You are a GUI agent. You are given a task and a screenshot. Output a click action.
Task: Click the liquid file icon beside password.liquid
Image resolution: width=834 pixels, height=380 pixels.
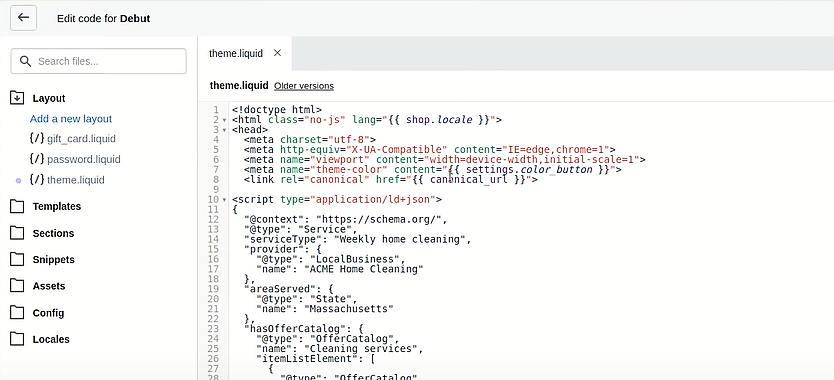click(x=37, y=159)
